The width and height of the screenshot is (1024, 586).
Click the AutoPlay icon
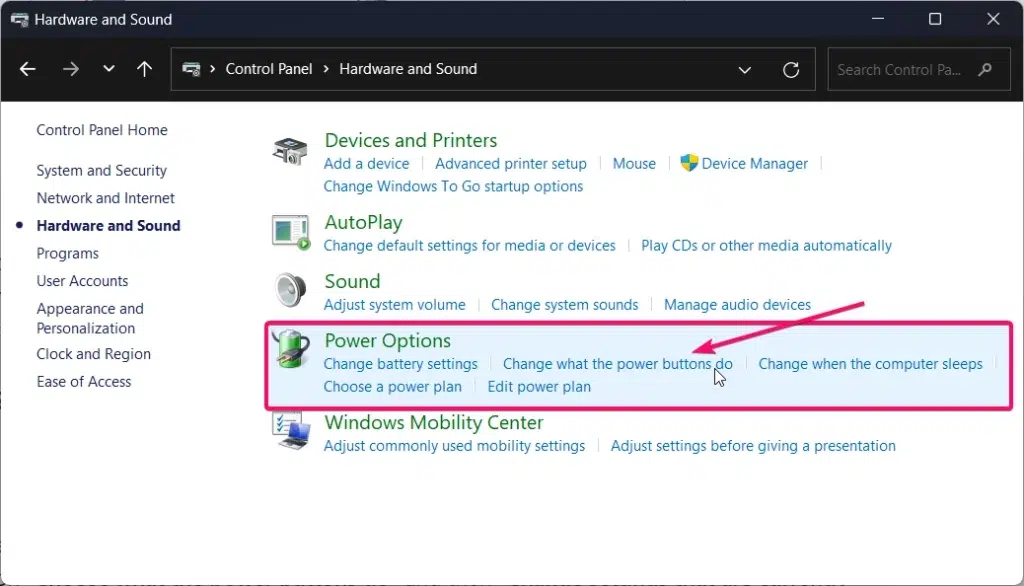[291, 233]
